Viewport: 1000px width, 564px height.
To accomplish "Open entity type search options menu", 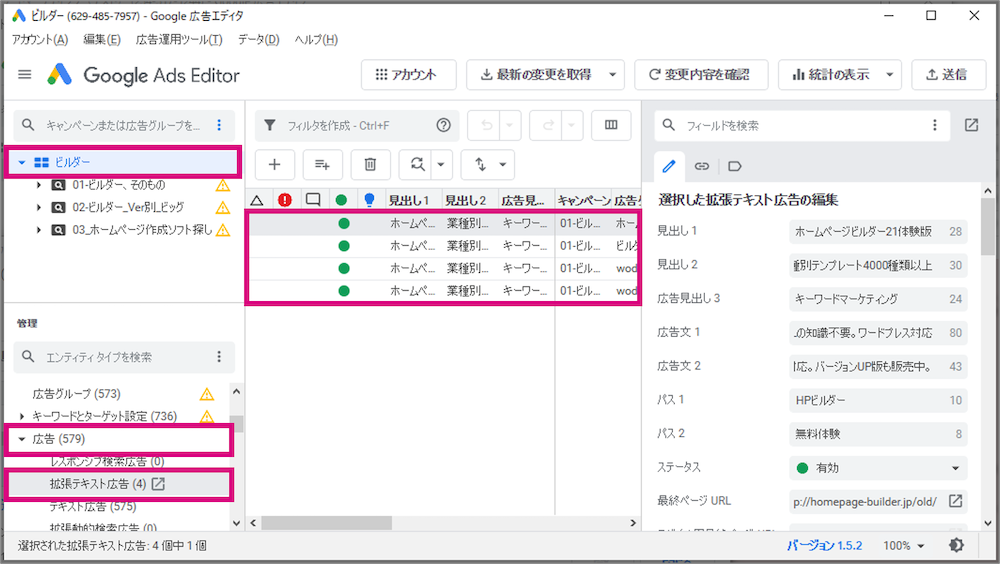I will coord(219,357).
